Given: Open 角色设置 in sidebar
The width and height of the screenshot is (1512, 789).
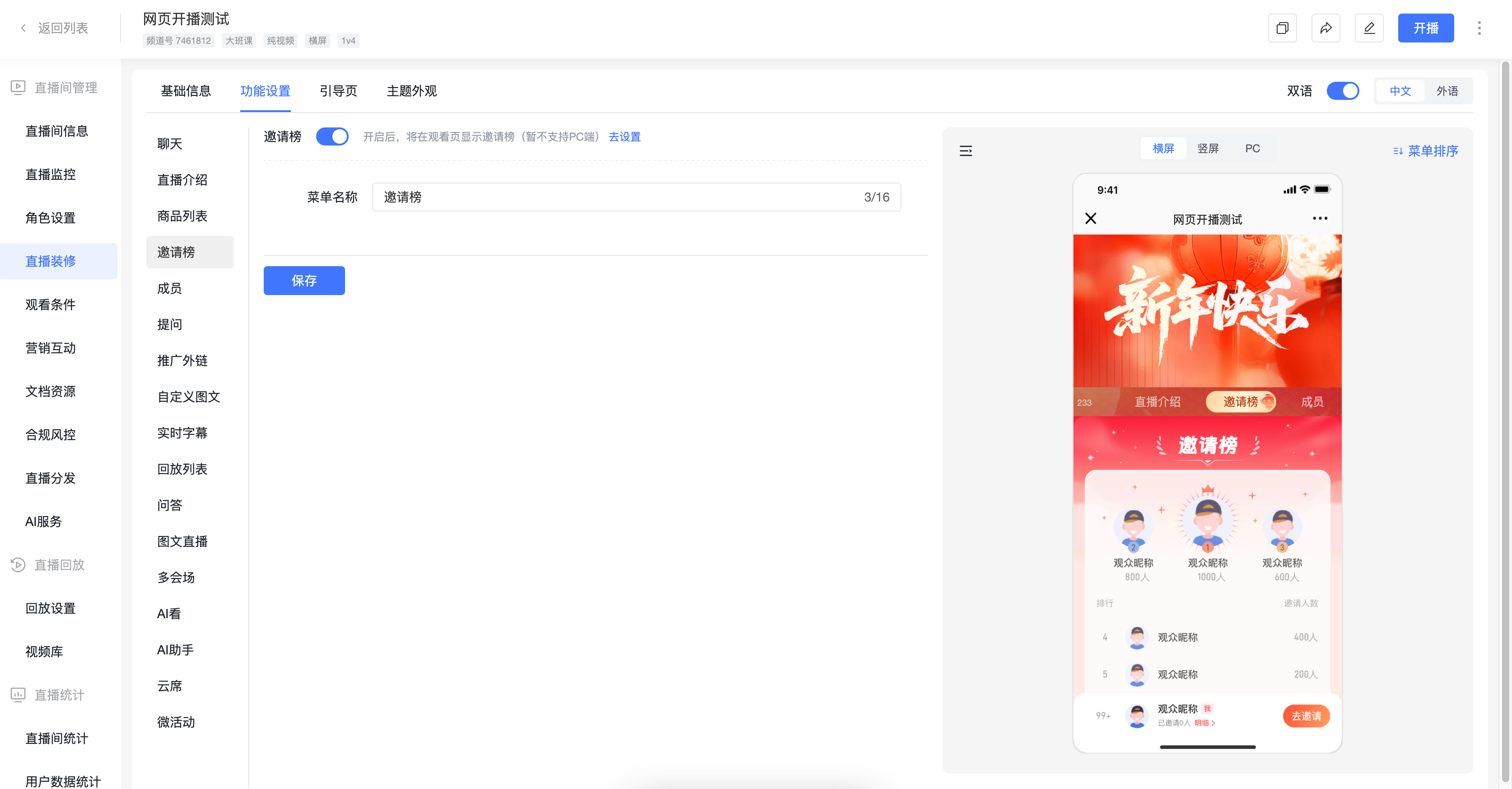Looking at the screenshot, I should click(51, 218).
